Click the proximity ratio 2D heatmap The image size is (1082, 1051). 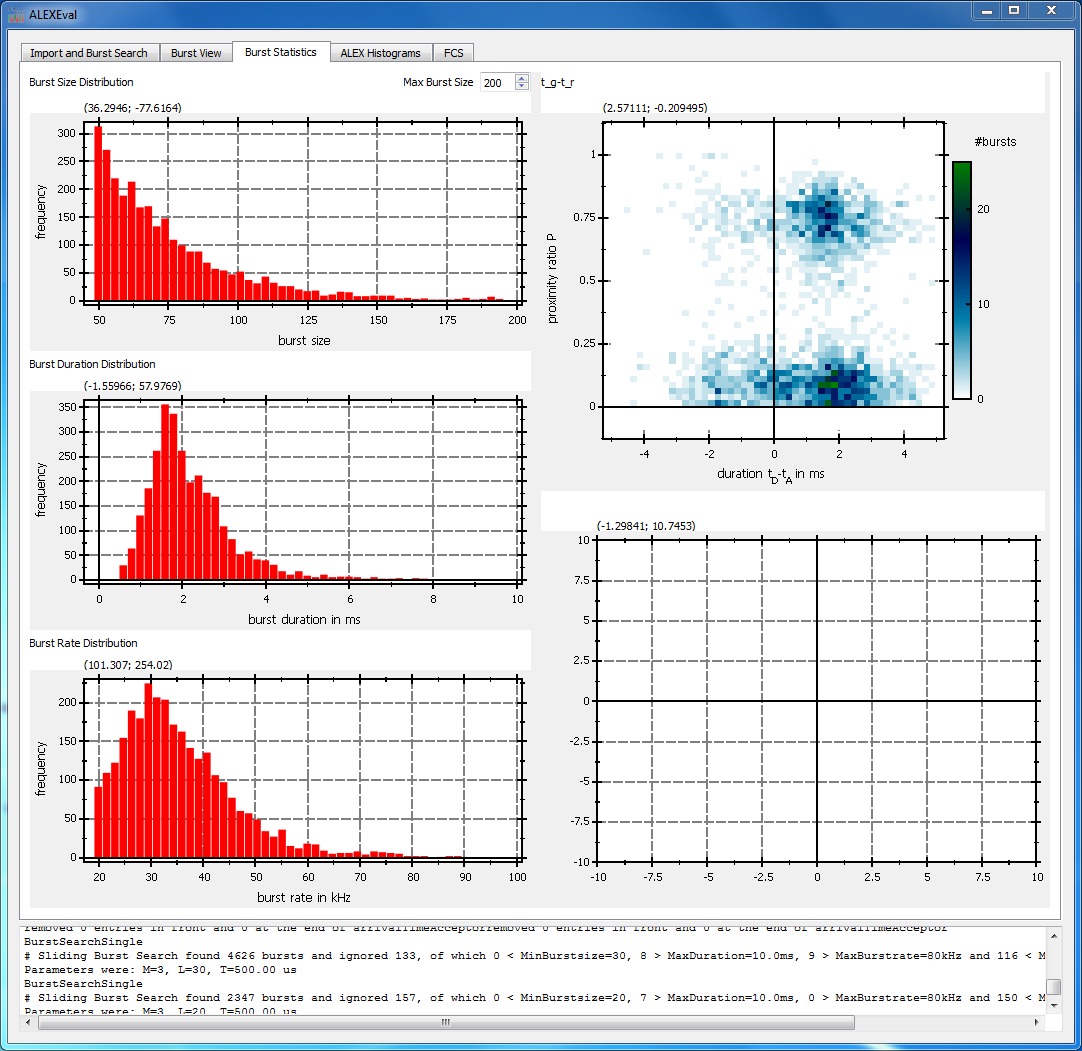click(773, 280)
